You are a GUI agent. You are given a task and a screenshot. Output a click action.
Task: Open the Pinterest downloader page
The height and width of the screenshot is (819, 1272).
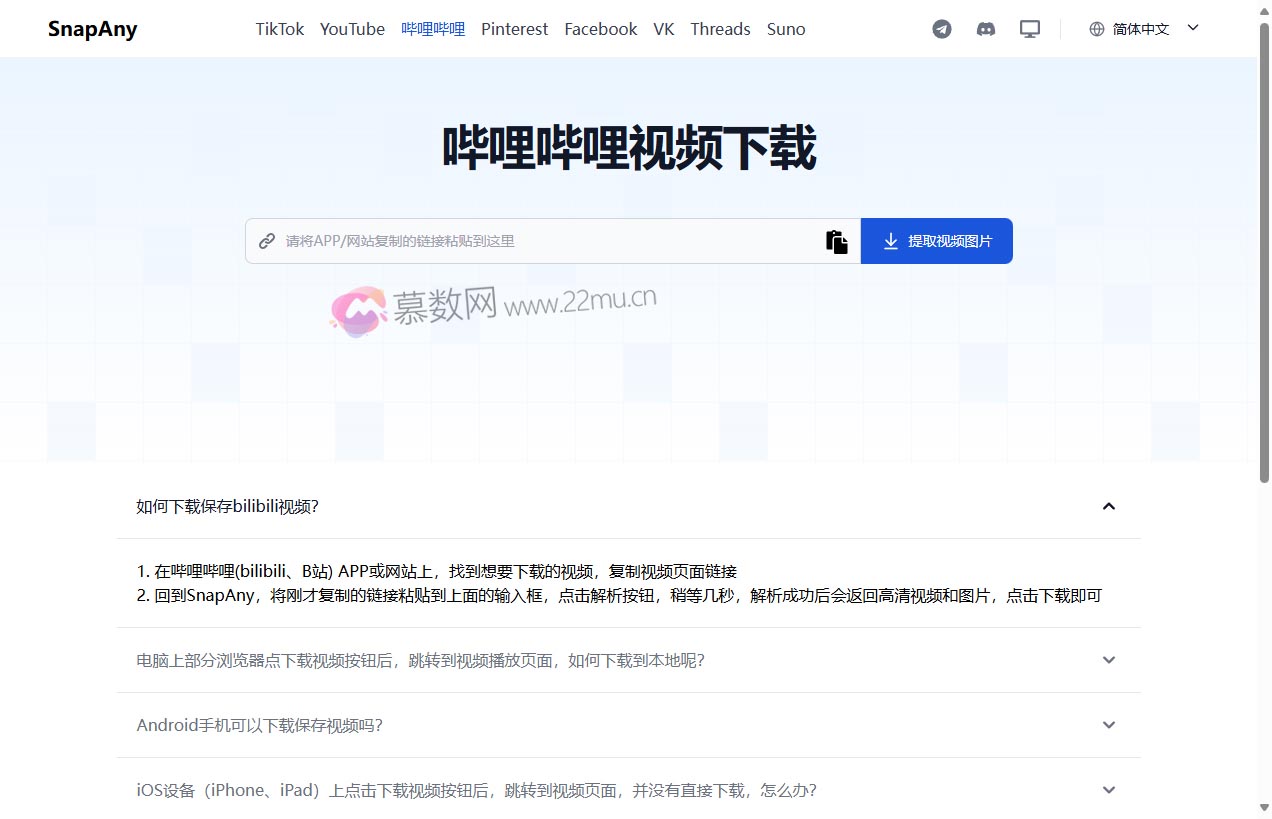point(514,29)
